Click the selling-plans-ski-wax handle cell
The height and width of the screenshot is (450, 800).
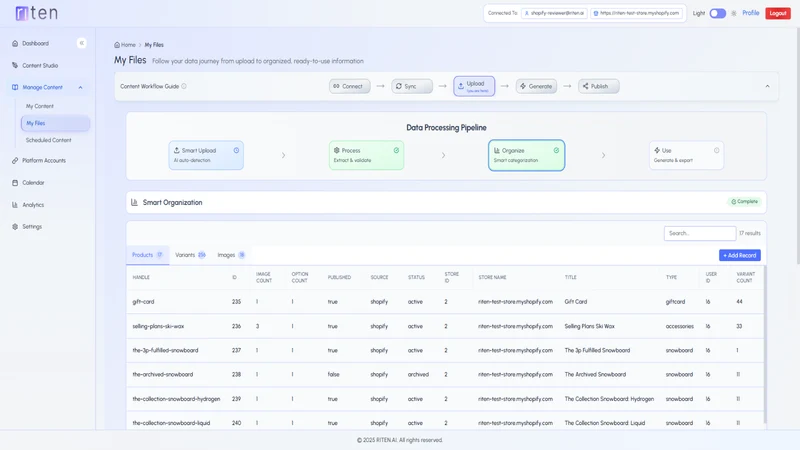pyautogui.click(x=158, y=326)
